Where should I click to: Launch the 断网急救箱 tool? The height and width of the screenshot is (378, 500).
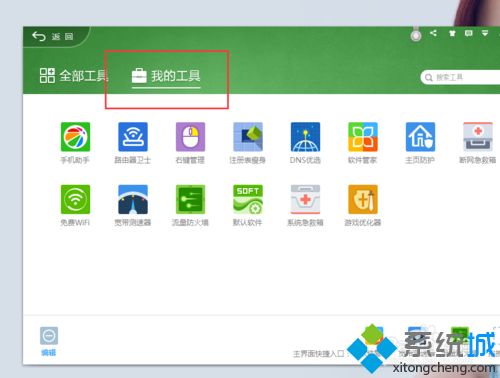(478, 137)
